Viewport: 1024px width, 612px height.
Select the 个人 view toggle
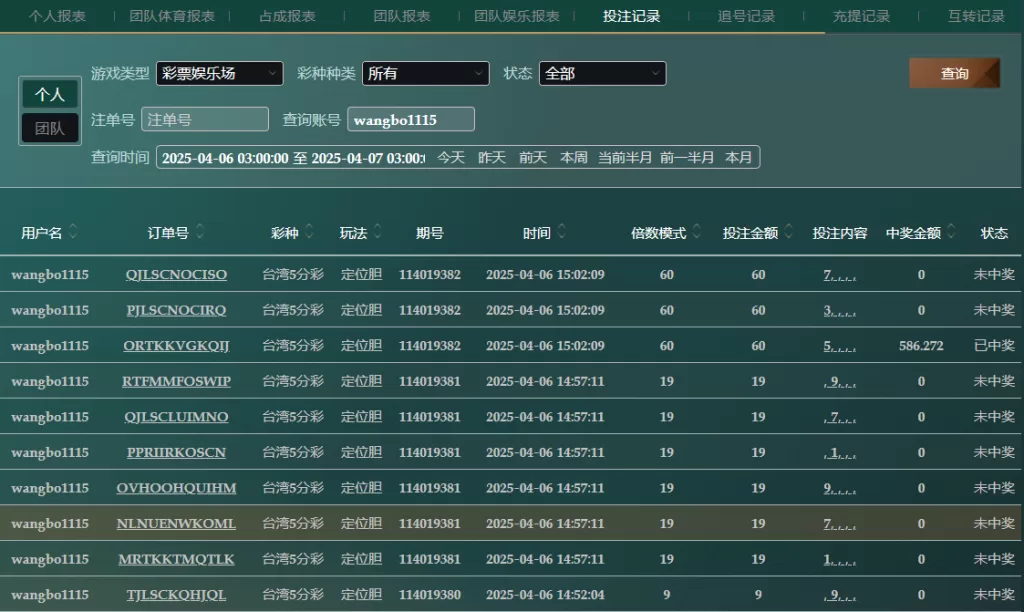(50, 94)
